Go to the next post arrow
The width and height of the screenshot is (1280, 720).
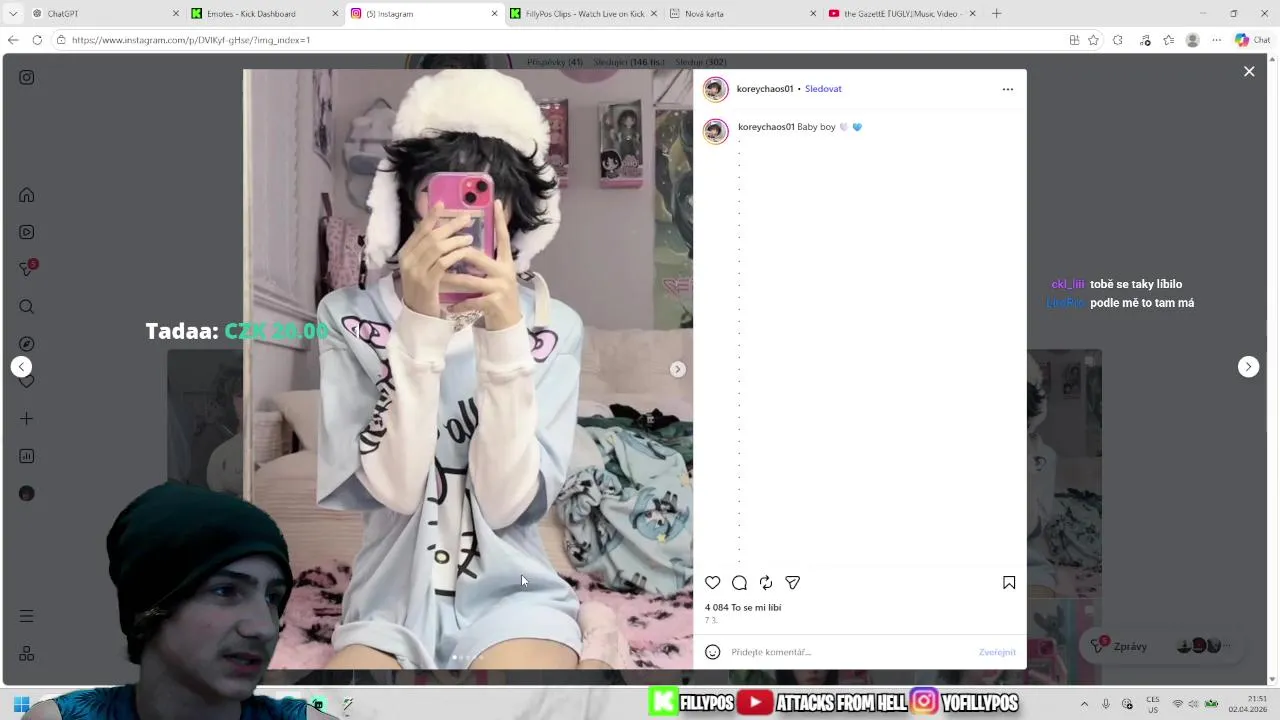1248,367
